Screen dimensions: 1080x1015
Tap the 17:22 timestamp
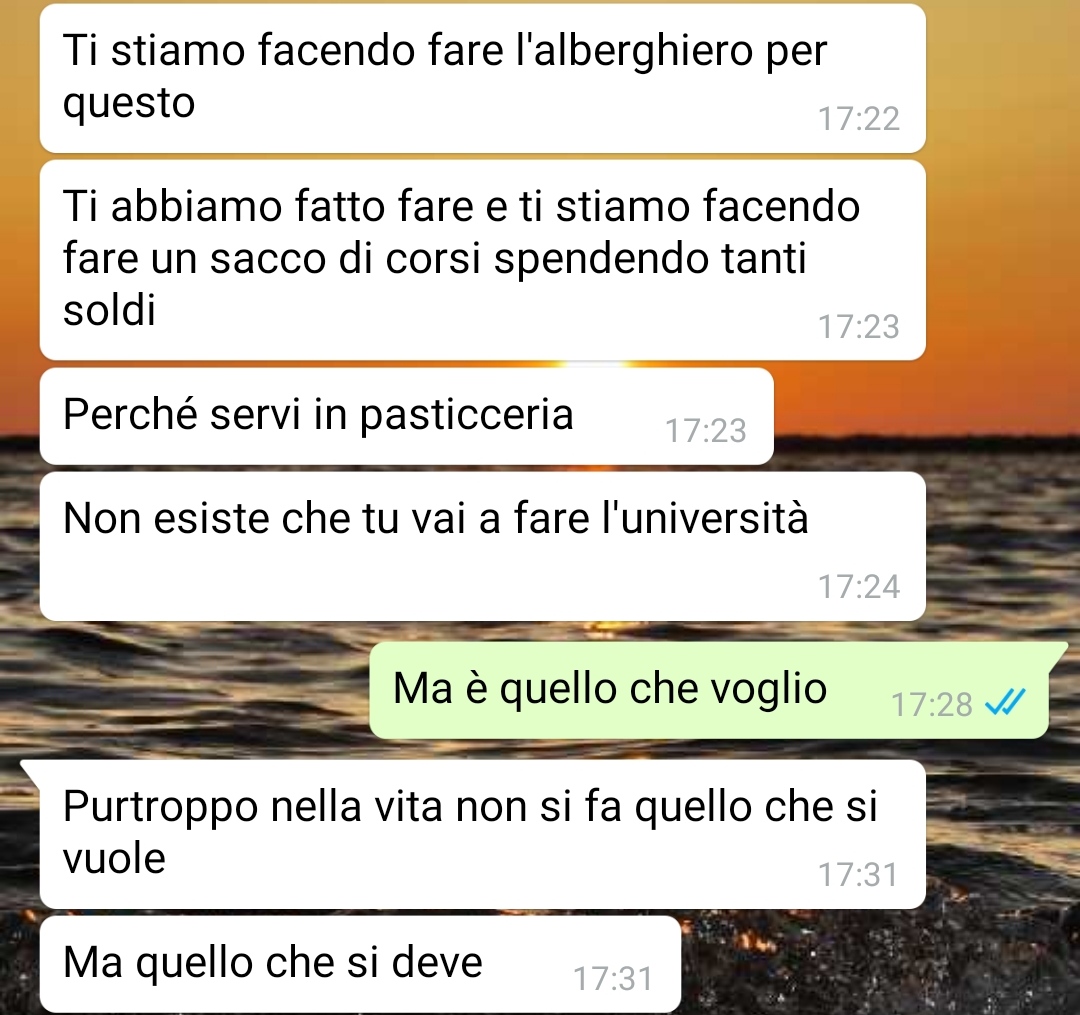click(x=858, y=119)
